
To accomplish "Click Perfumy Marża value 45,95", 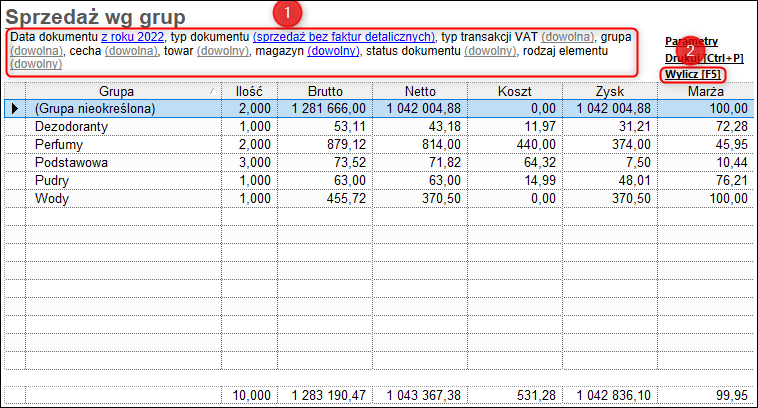I will [x=732, y=145].
